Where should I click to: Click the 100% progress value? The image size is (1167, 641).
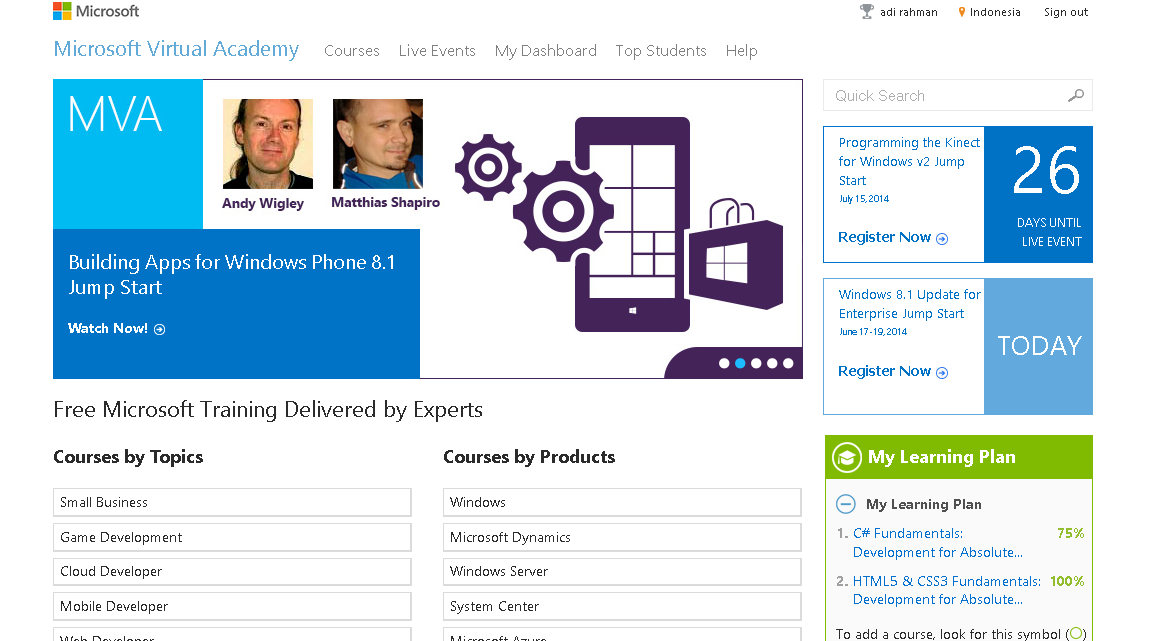click(1067, 581)
